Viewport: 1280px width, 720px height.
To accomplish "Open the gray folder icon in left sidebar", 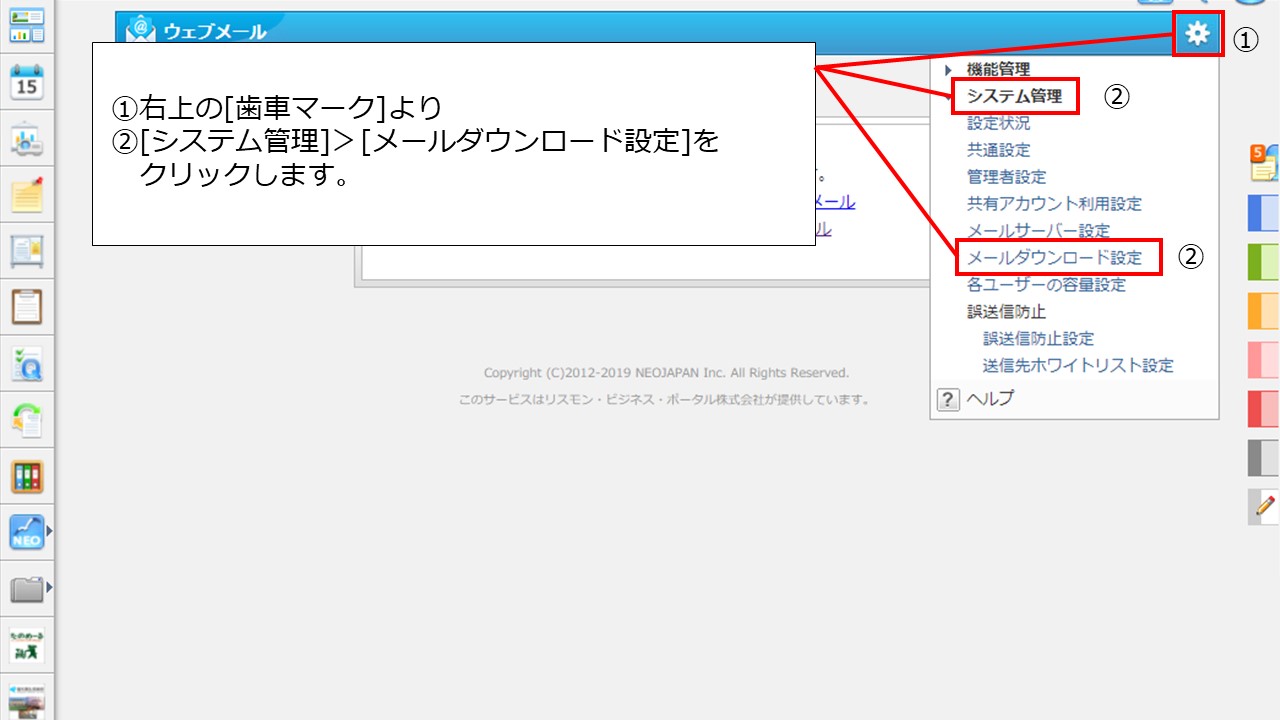I will click(x=27, y=590).
